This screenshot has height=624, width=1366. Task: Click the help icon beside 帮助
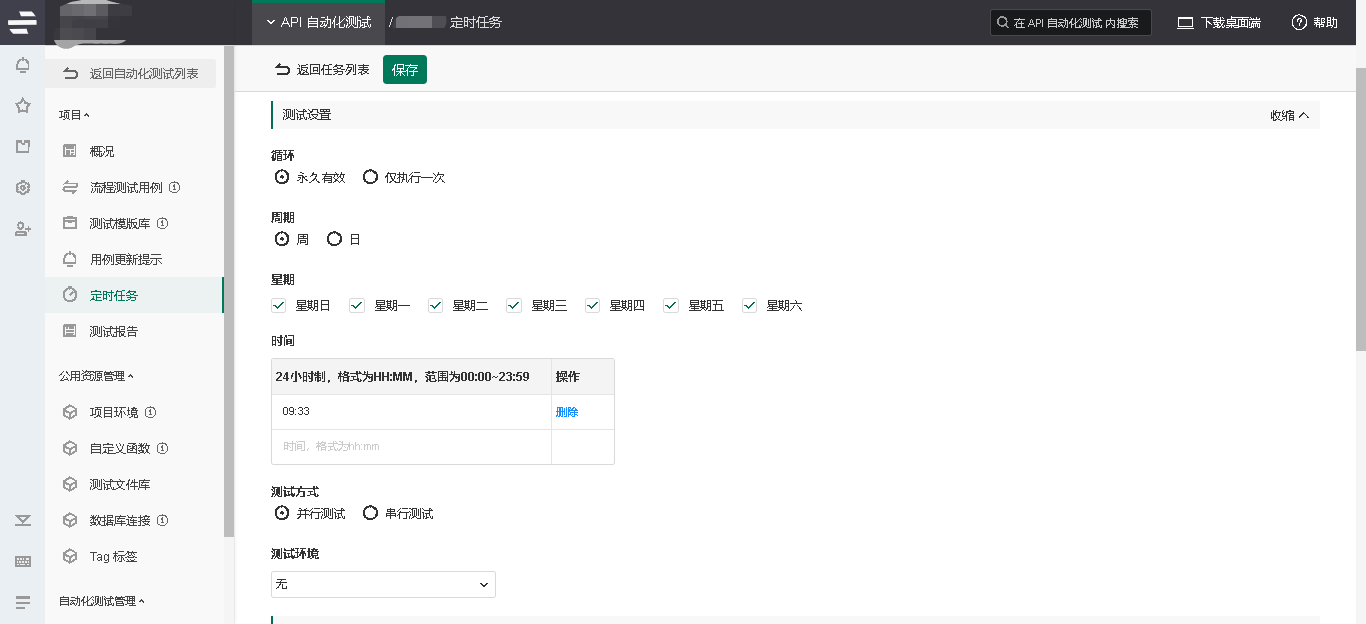(1299, 22)
